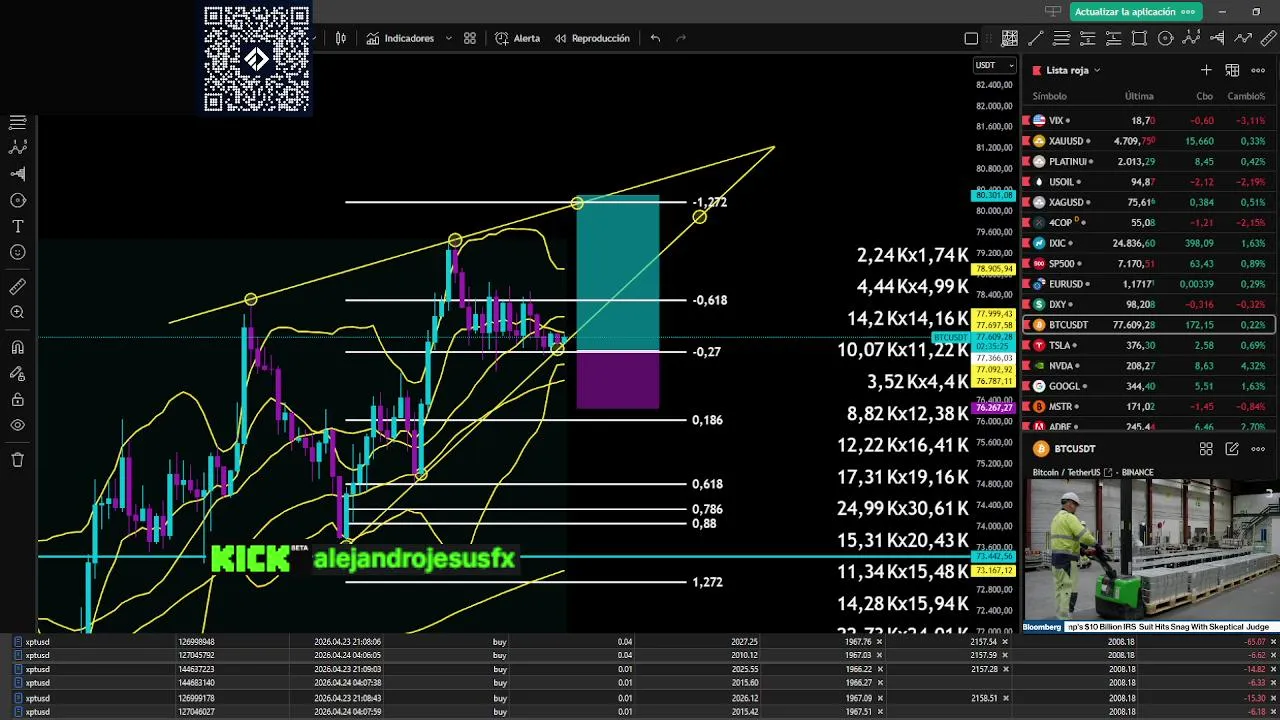The image size is (1280, 720).
Task: Open watchlist advanced table view icon
Action: pyautogui.click(x=1232, y=70)
